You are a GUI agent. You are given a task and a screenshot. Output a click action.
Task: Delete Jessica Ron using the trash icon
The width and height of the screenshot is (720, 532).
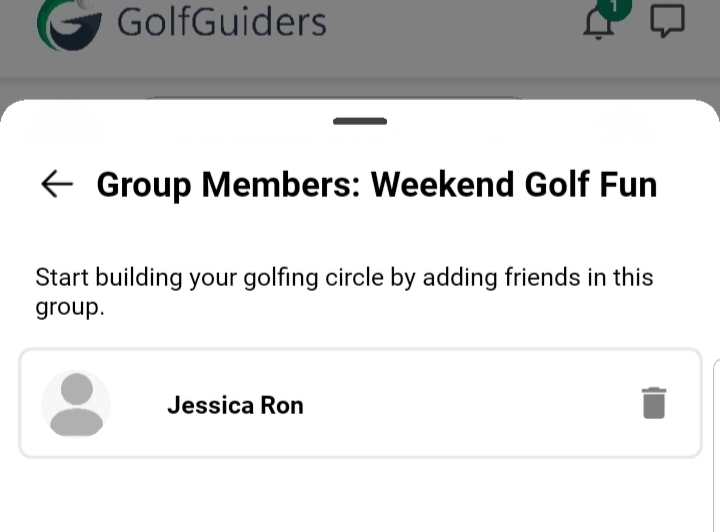(654, 403)
